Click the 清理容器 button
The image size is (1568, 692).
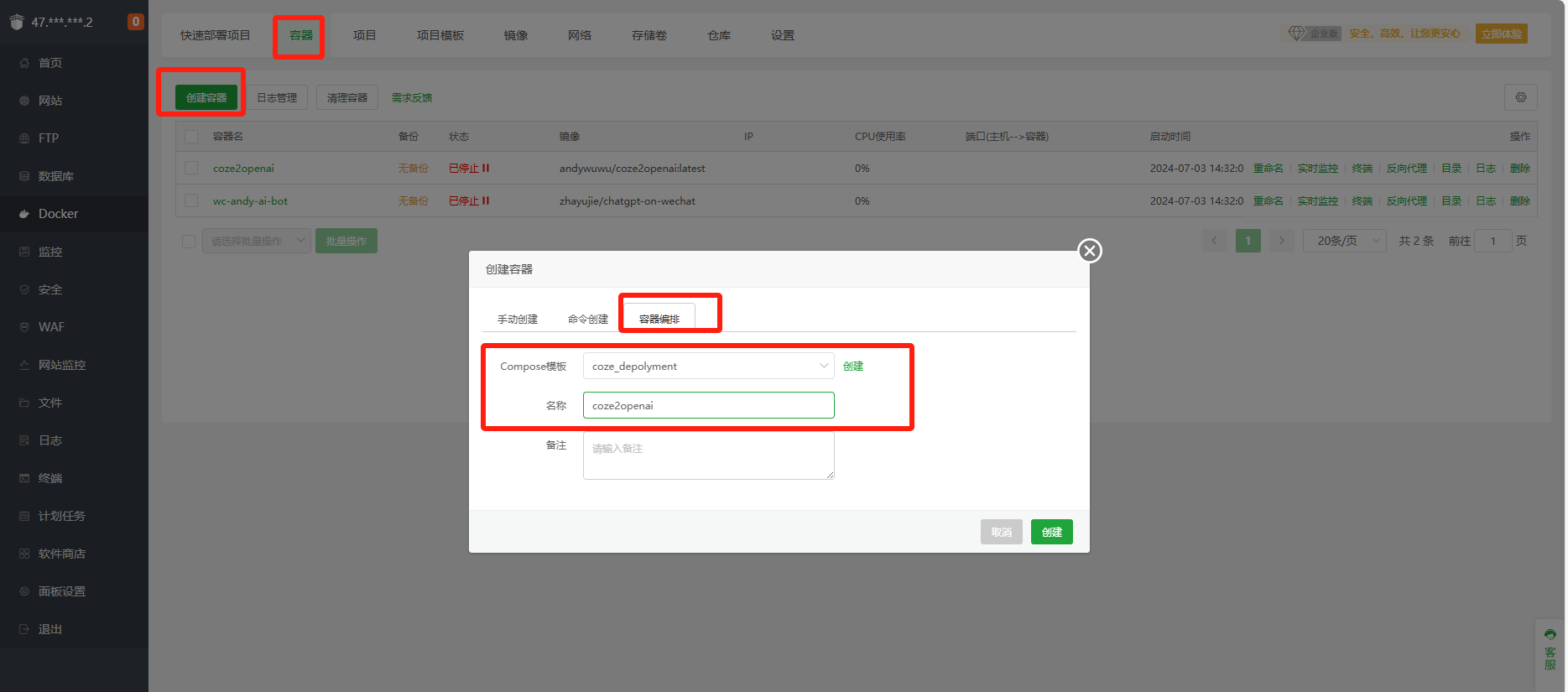[x=347, y=97]
